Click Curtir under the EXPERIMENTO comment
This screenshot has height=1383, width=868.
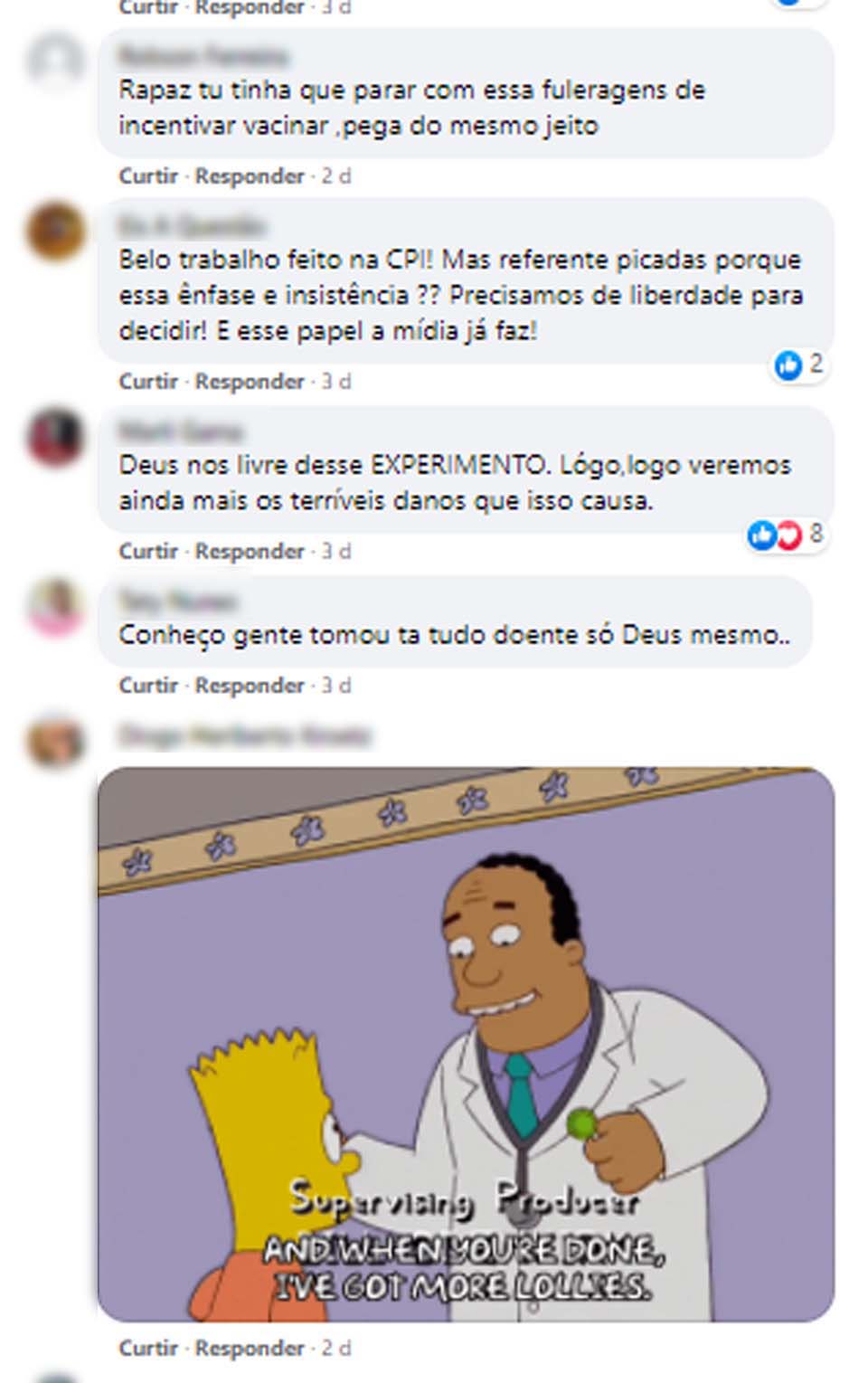148,551
